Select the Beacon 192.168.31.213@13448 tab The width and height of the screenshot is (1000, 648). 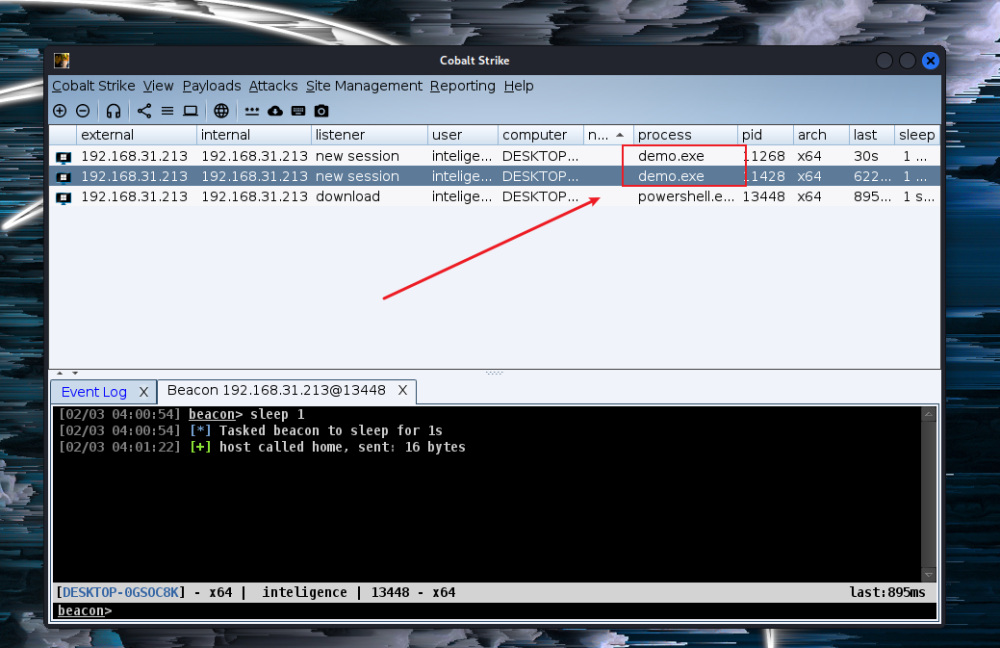276,390
